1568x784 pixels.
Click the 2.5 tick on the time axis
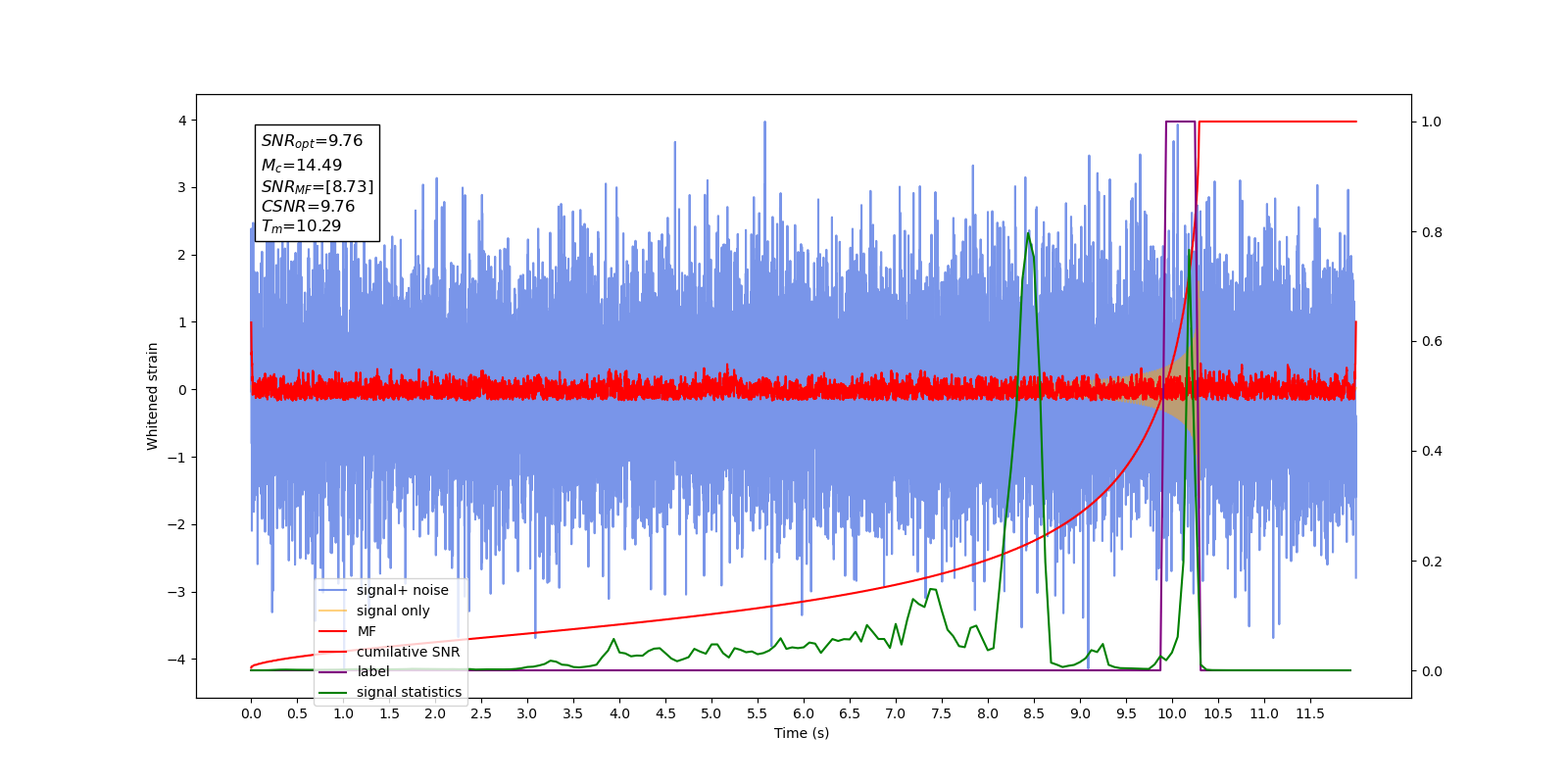481,713
